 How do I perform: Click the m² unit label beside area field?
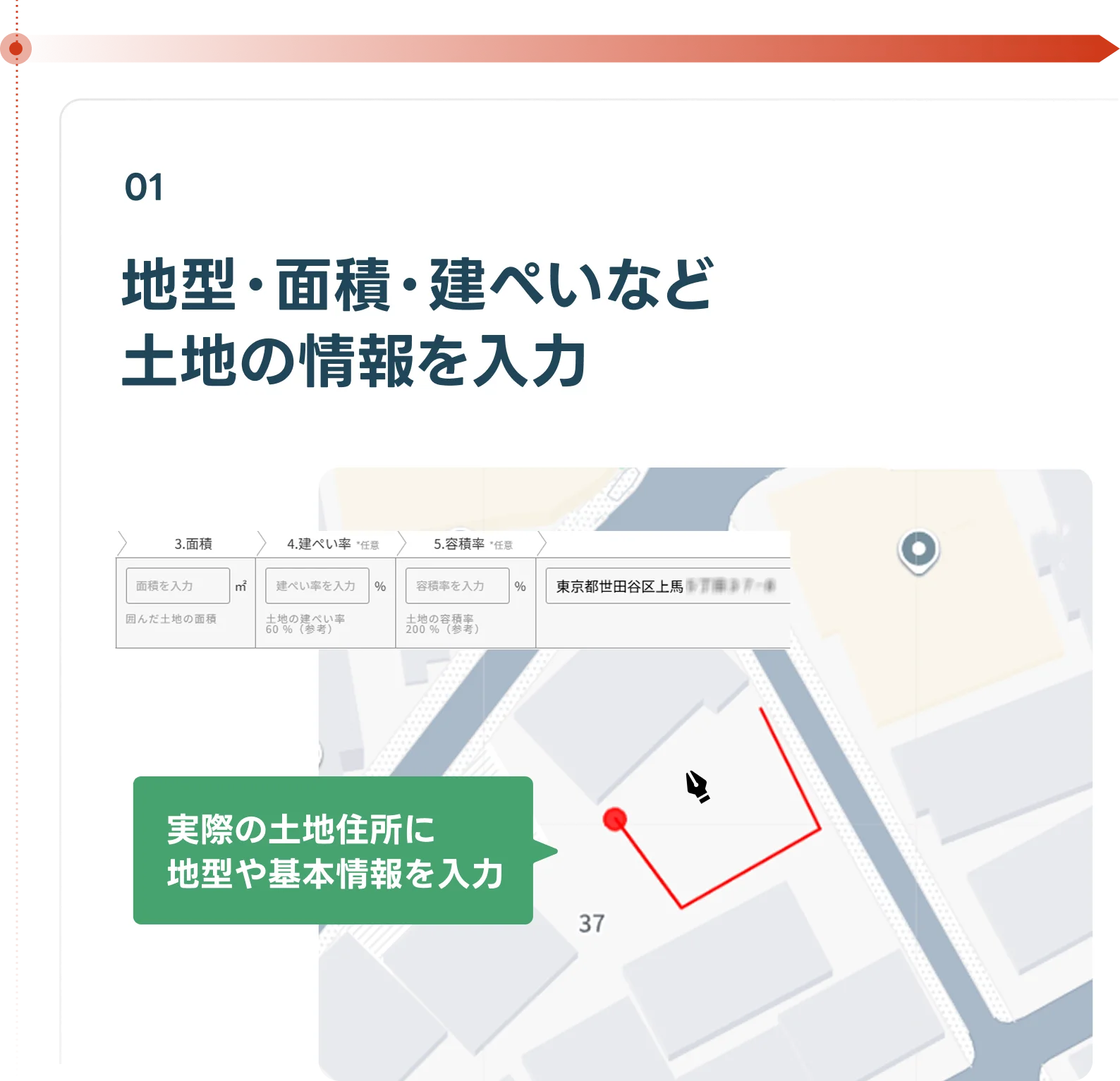241,586
